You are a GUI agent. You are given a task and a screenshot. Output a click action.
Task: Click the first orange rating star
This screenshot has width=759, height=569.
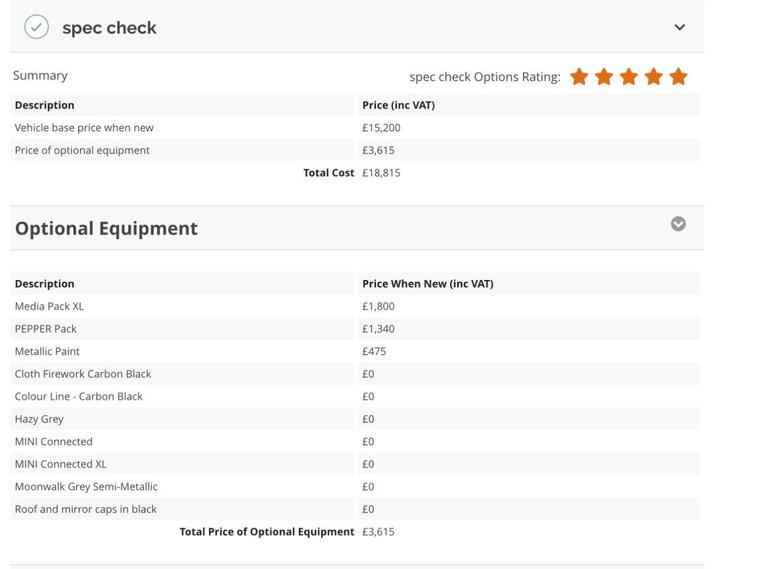579,77
